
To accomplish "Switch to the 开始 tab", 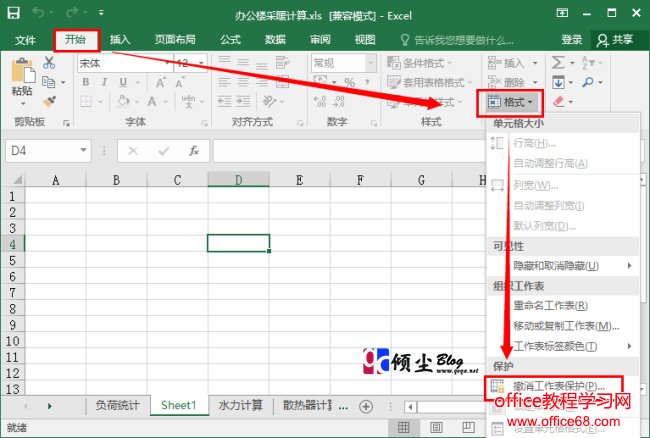I will point(75,40).
